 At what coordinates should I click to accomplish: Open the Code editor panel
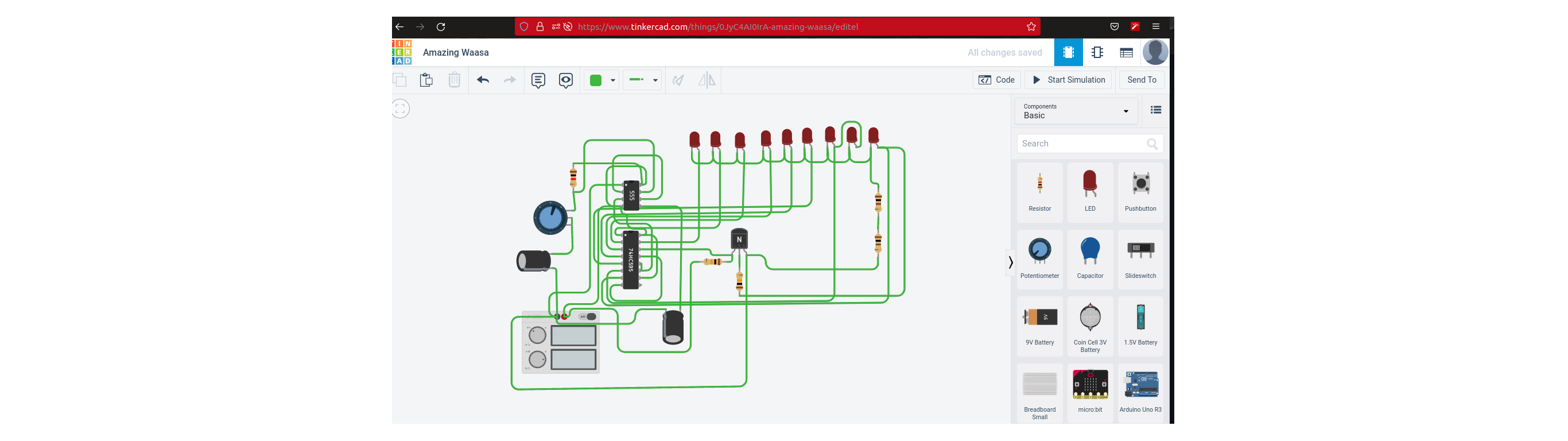pyautogui.click(x=996, y=80)
